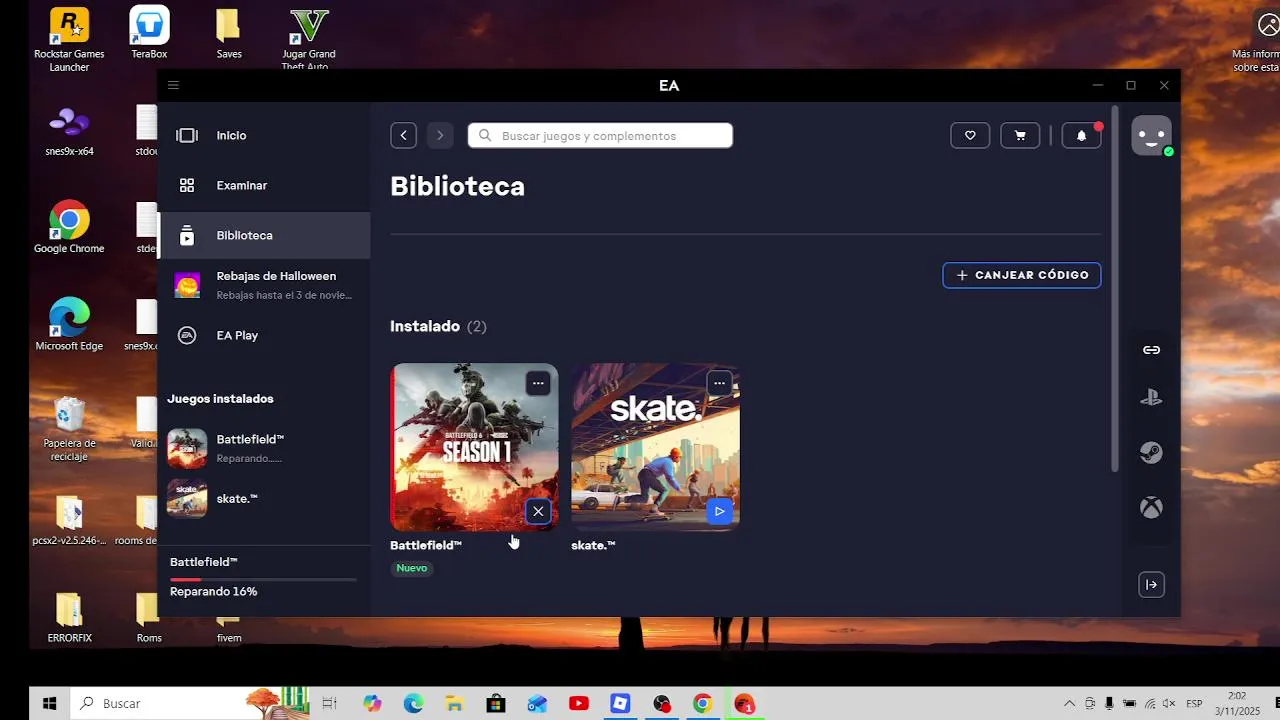Click the linked accounts chain icon
This screenshot has width=1280, height=720.
click(x=1151, y=350)
